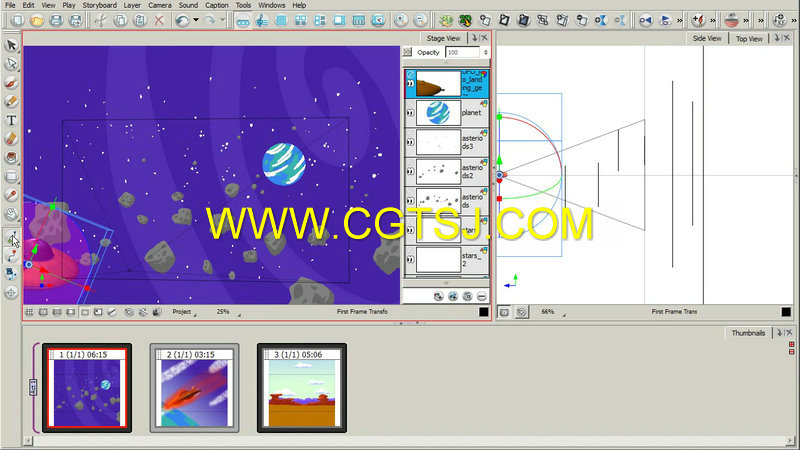
Task: Select the arrow Select tool
Action: click(x=11, y=45)
